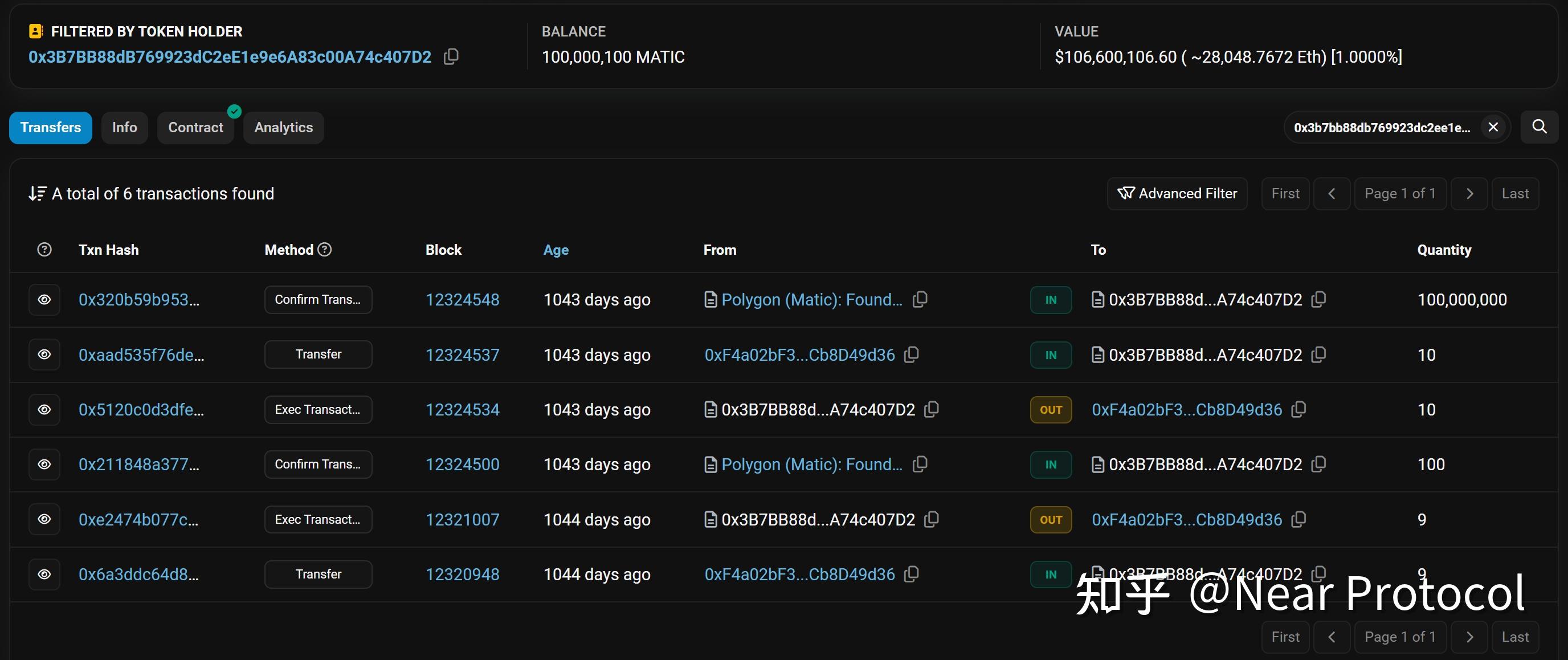1568x660 pixels.
Task: Copy From address in block 12320948 row
Action: coord(912,574)
